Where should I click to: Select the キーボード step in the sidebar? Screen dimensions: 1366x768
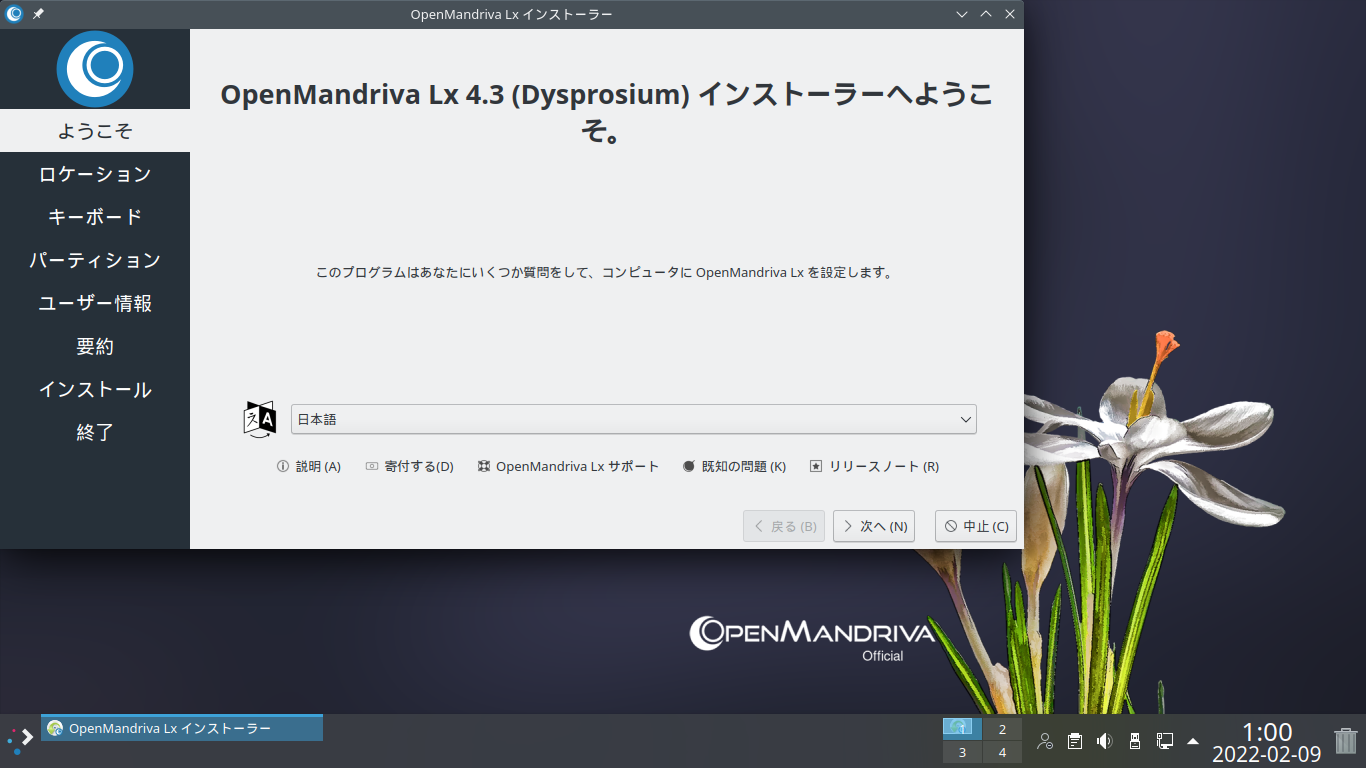click(95, 217)
